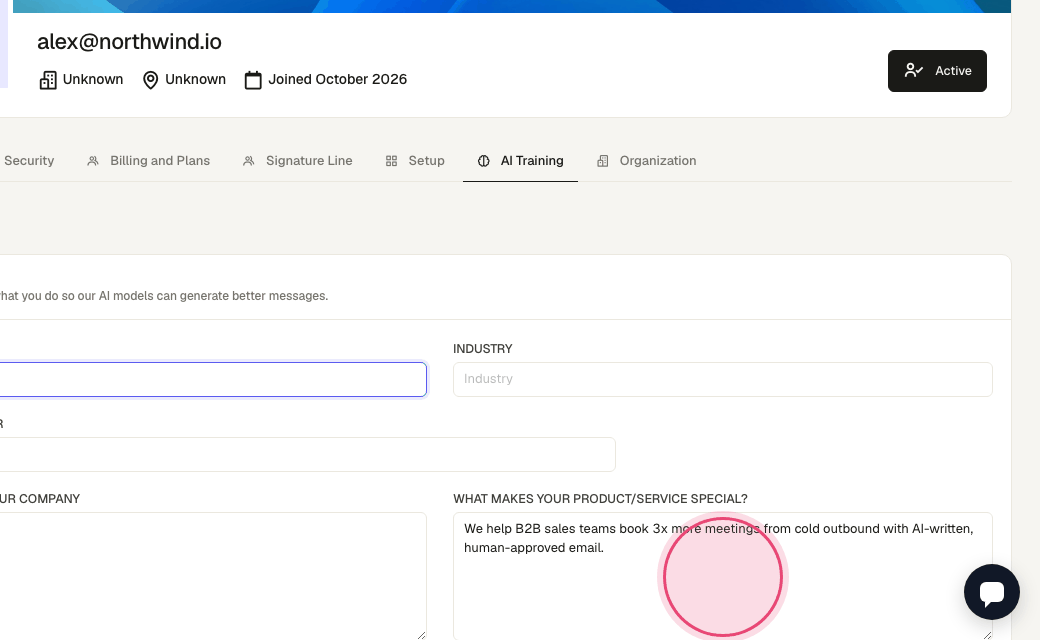
Task: Click the Billing and Plans tab icon
Action: coord(93,161)
